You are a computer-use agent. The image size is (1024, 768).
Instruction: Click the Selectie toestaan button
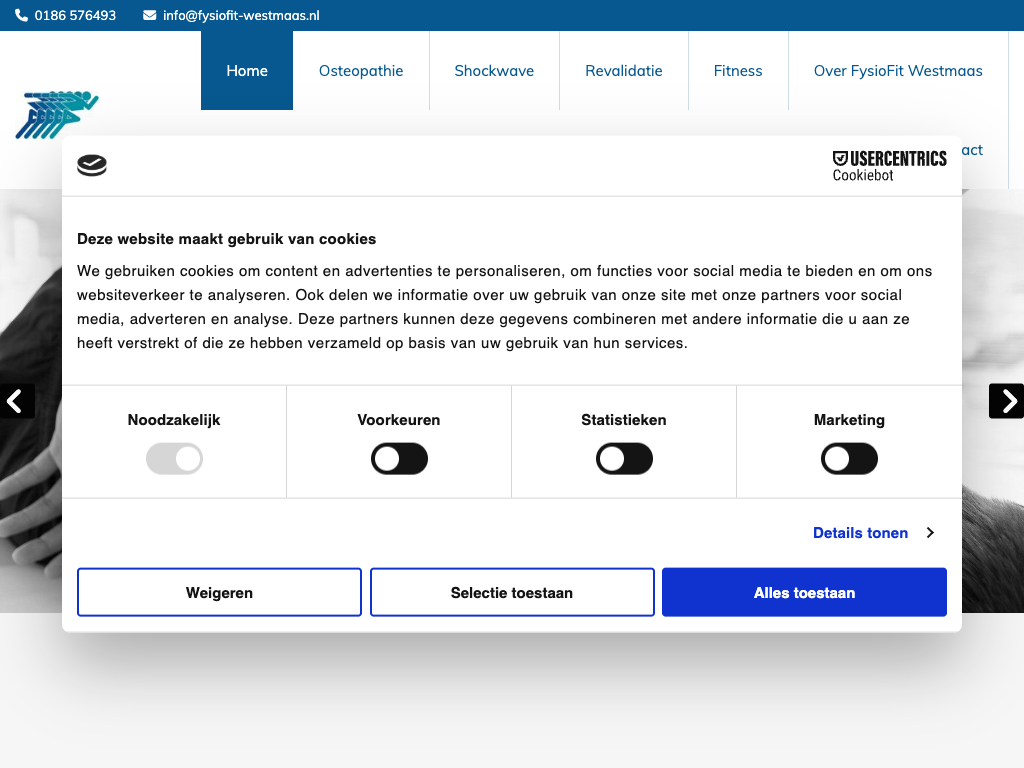[x=512, y=593]
